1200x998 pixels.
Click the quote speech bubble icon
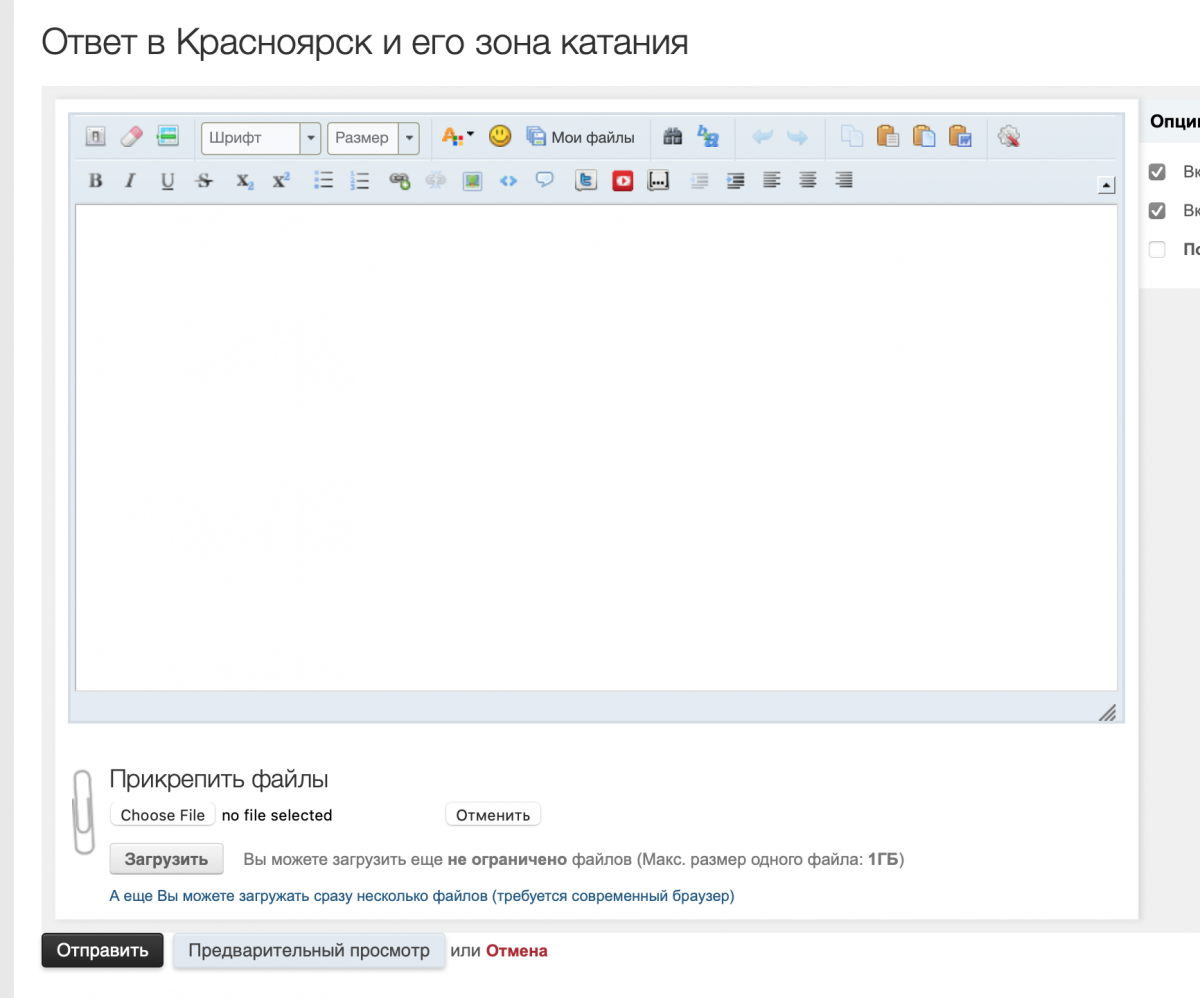point(544,181)
